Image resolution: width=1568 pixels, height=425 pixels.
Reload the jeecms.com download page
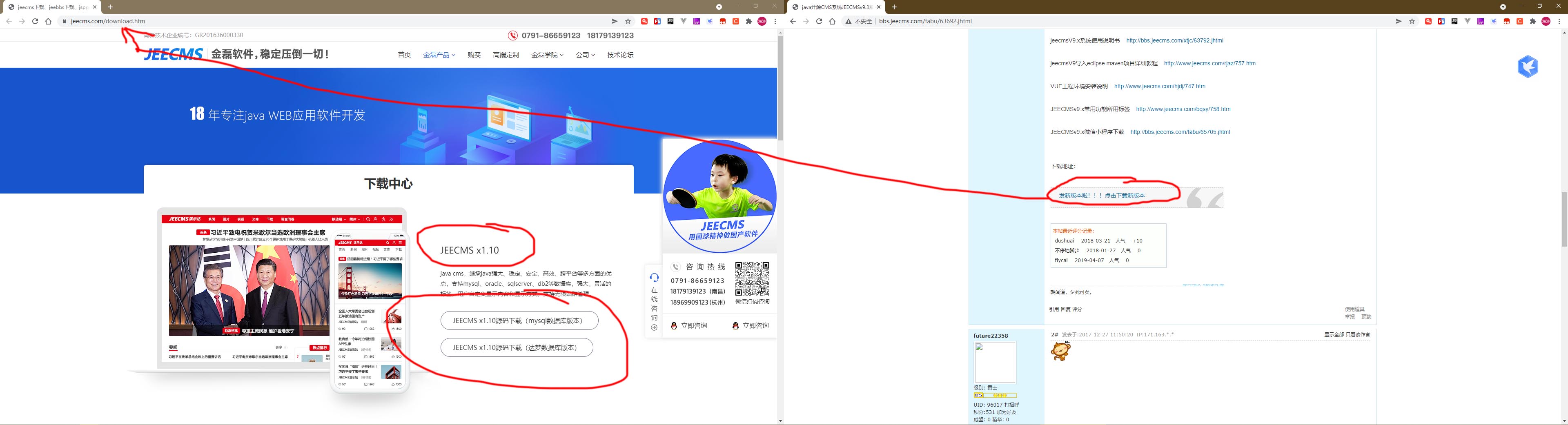tap(35, 21)
